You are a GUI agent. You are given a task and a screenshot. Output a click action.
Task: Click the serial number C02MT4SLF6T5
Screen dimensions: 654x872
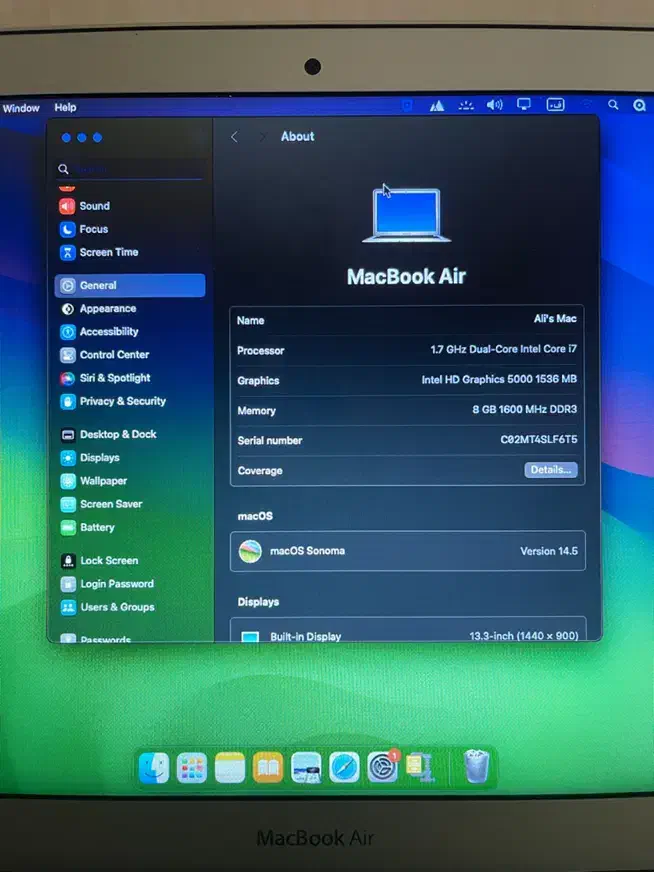[539, 439]
